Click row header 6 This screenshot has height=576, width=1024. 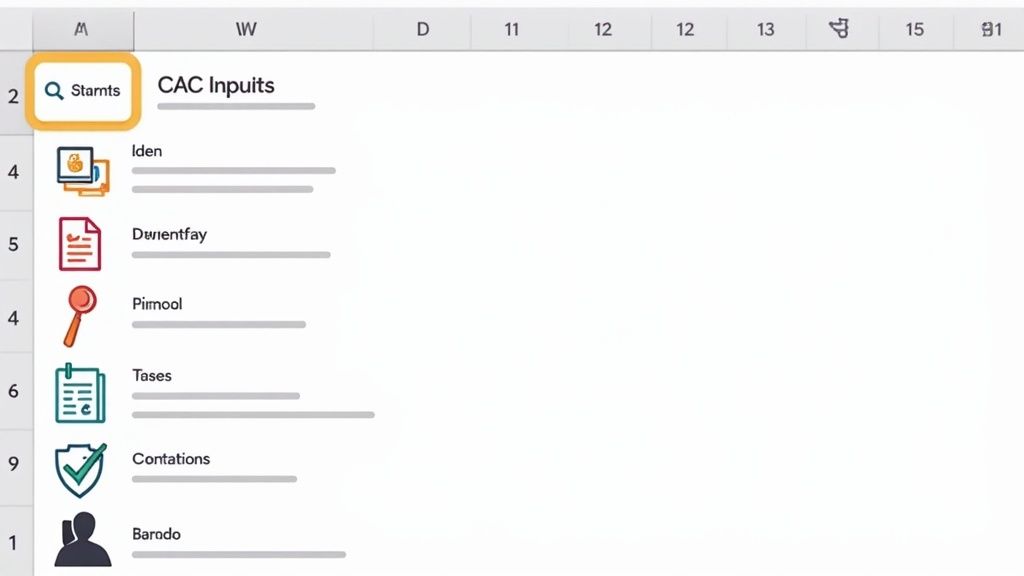click(14, 391)
